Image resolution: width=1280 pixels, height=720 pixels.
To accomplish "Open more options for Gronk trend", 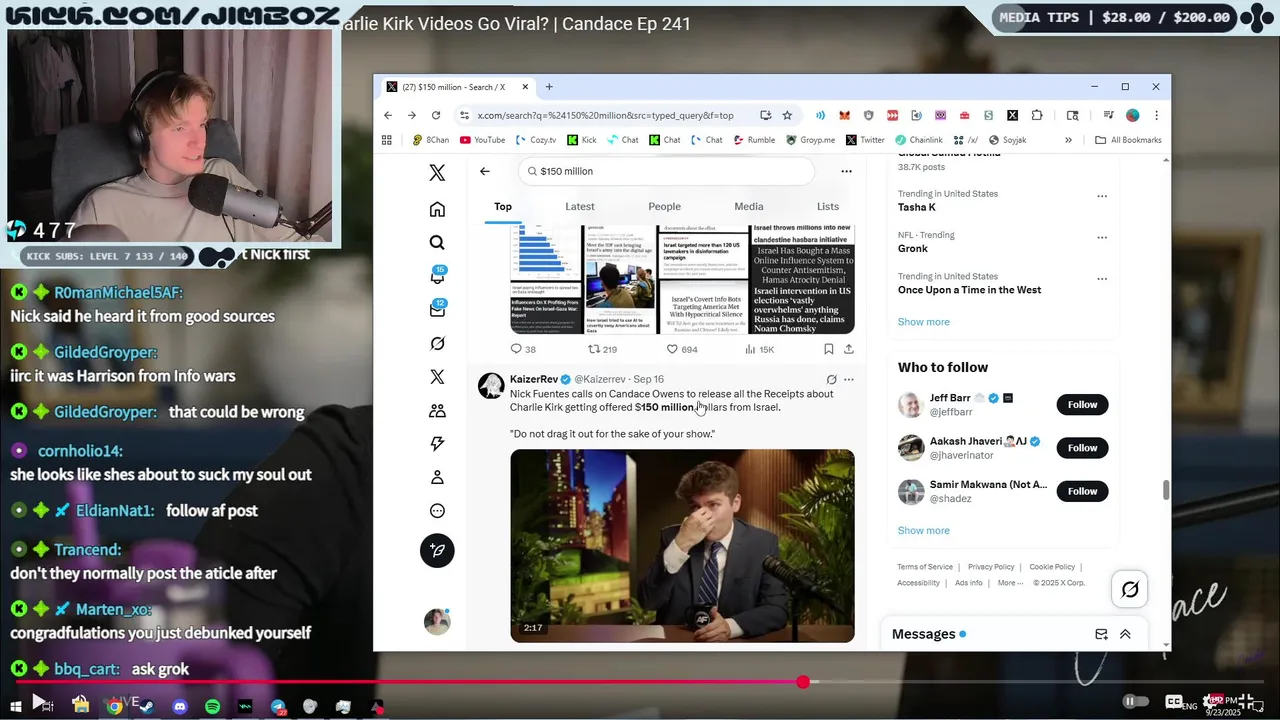I will point(1102,237).
